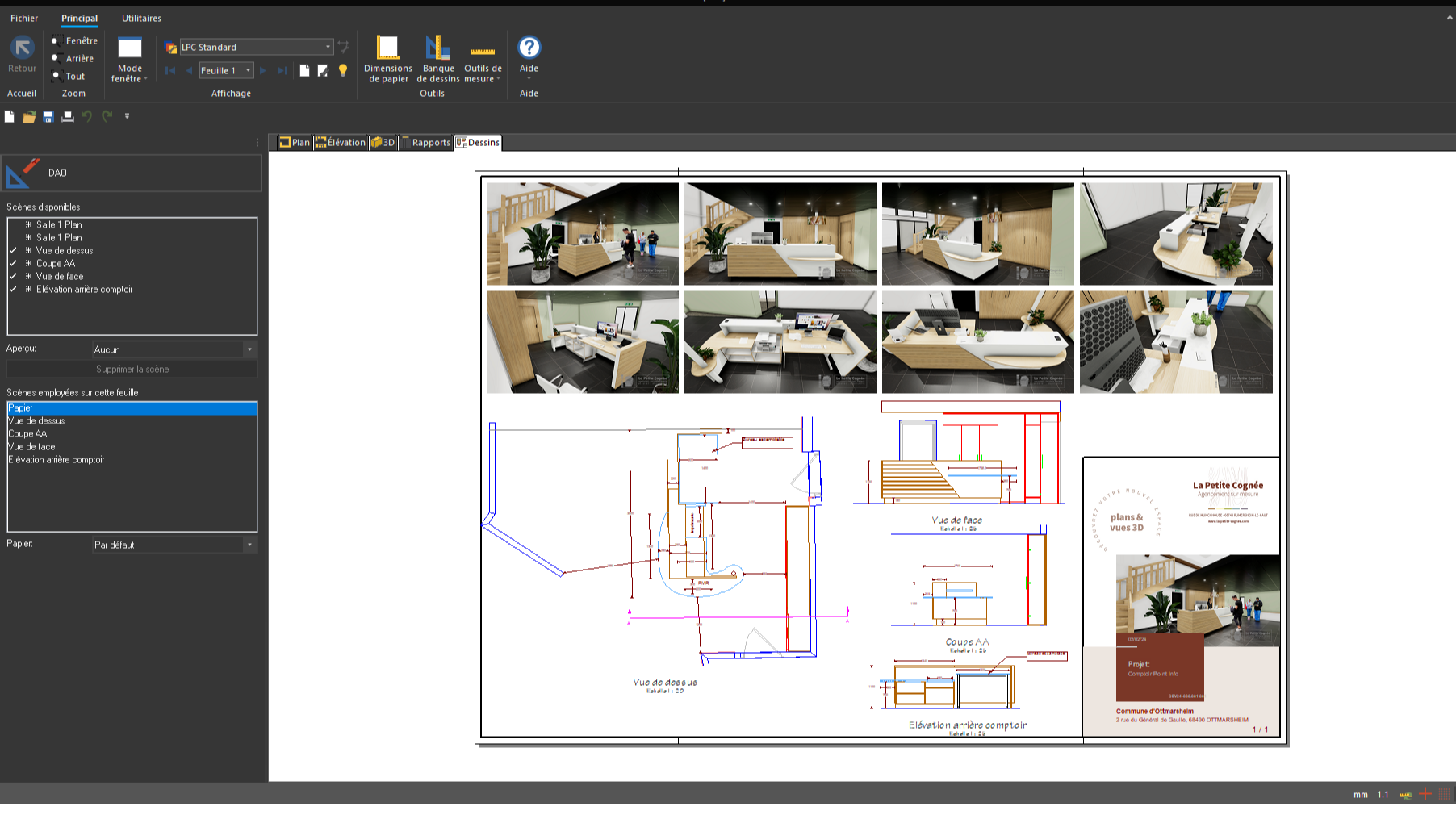Viewport: 1456px width, 819px height.
Task: Switch to the Élévation tab
Action: click(341, 143)
